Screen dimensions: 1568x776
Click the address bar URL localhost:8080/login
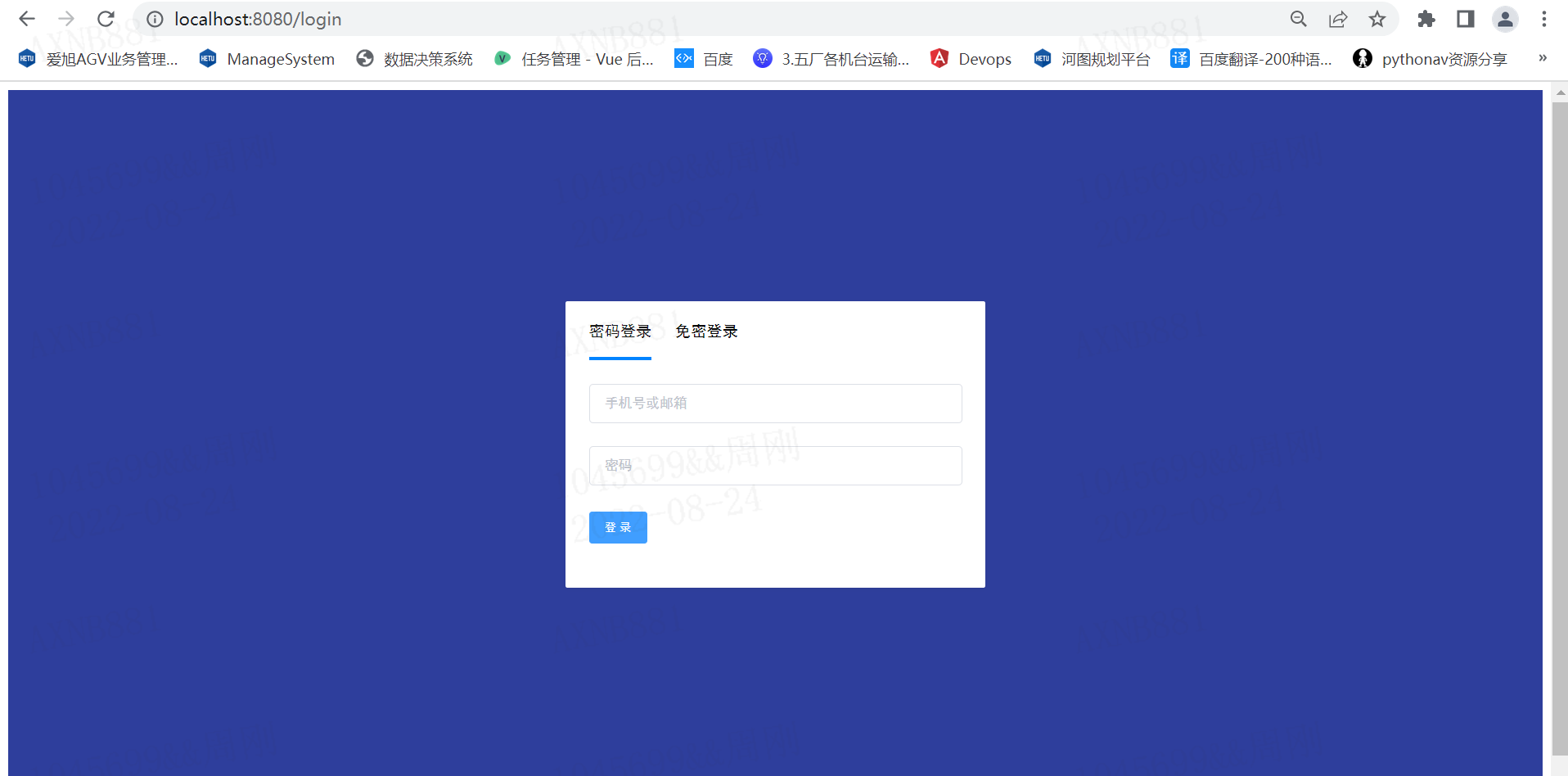click(x=258, y=19)
